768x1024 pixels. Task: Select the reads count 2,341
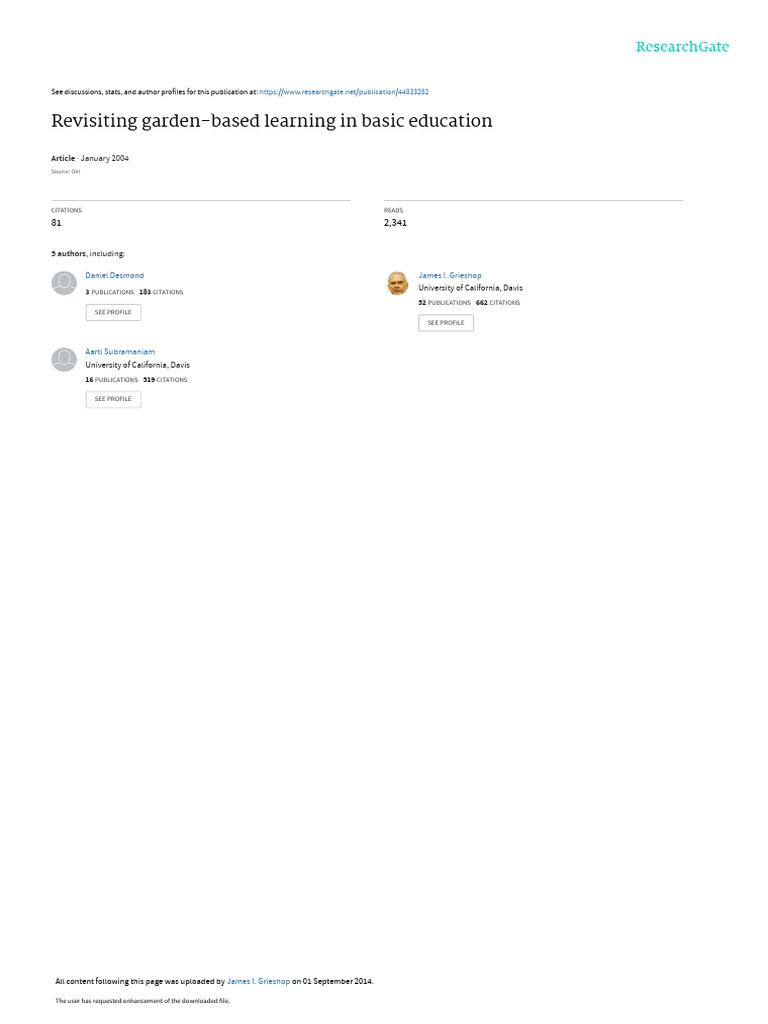click(395, 223)
